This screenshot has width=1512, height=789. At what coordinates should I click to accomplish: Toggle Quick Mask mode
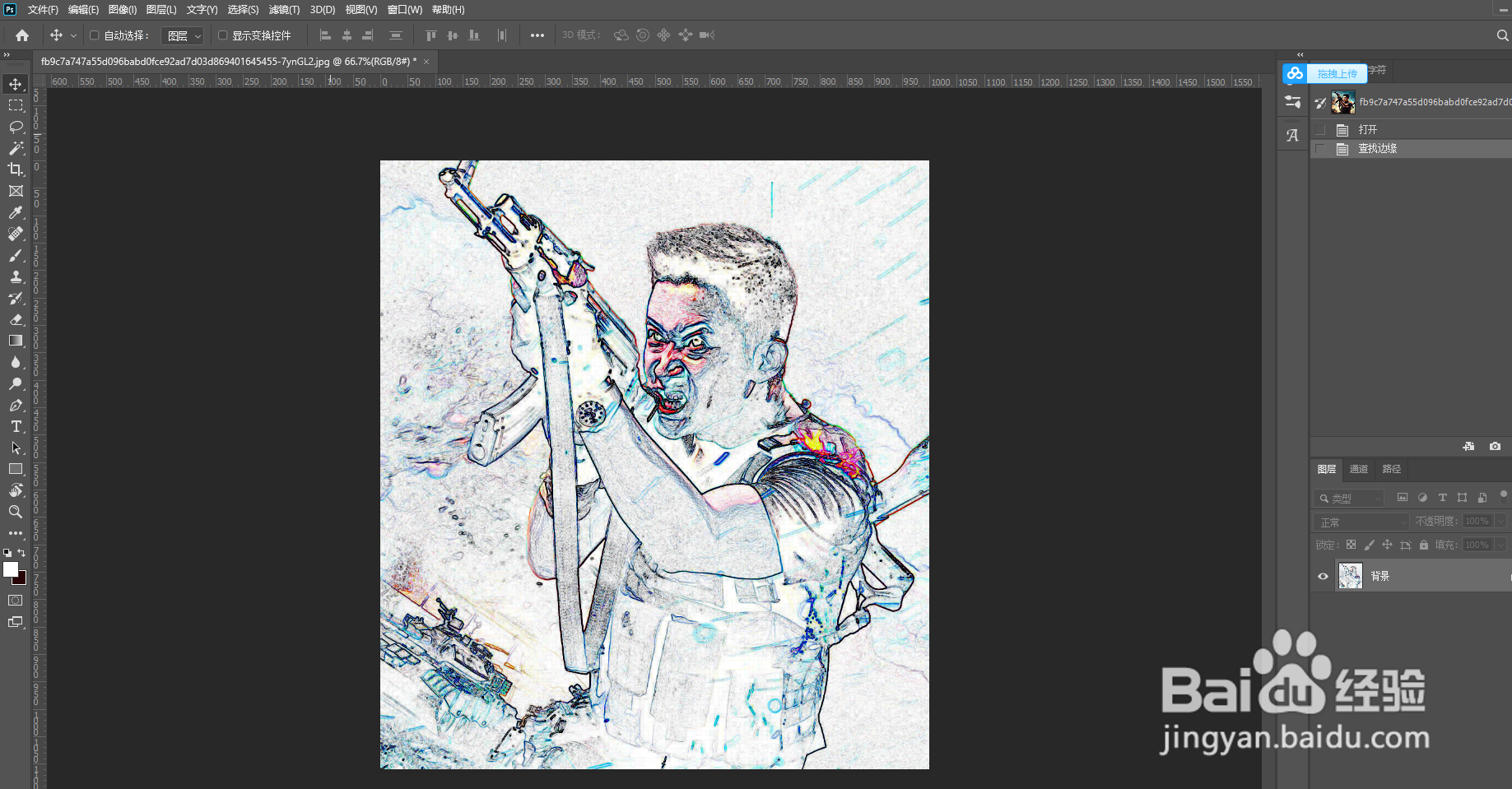click(x=16, y=601)
